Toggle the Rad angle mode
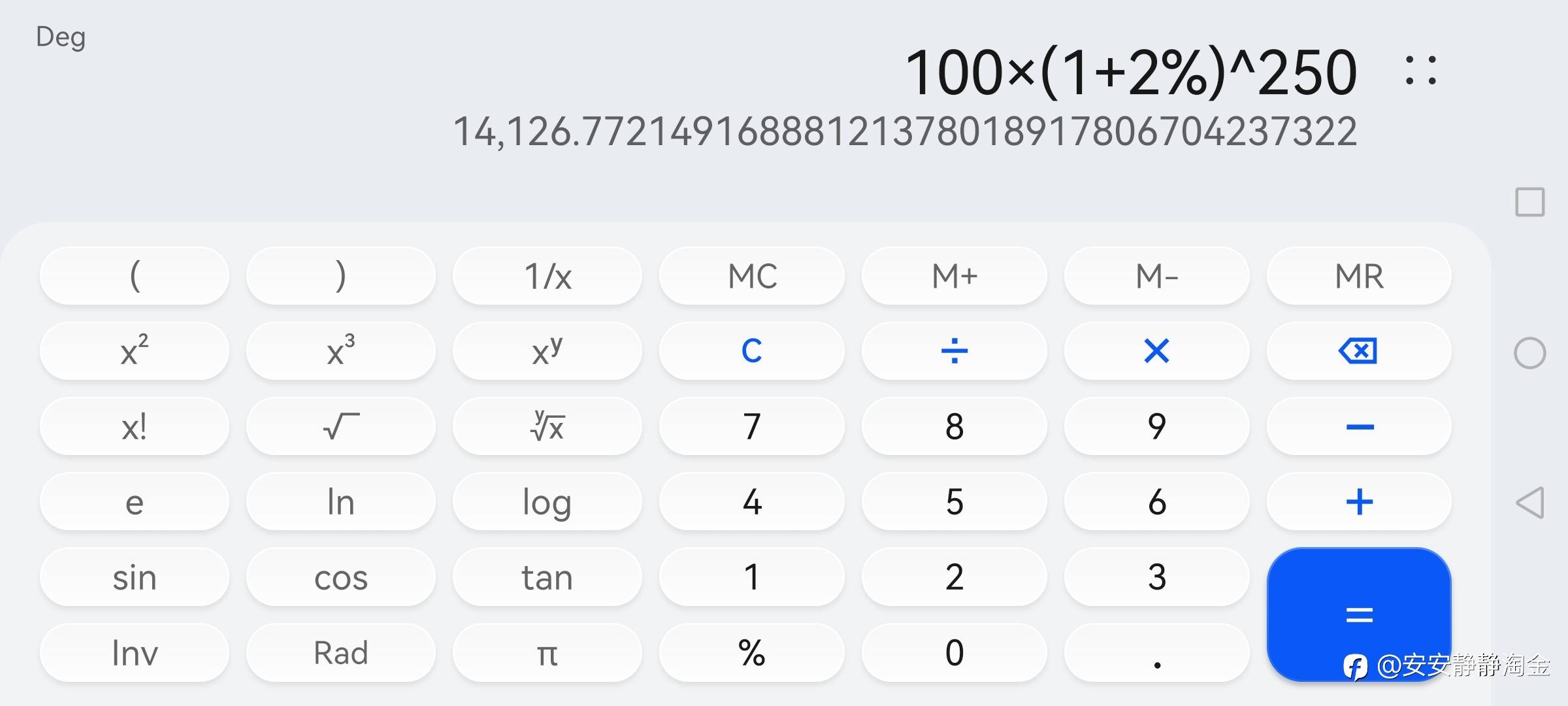1568x706 pixels. tap(340, 652)
